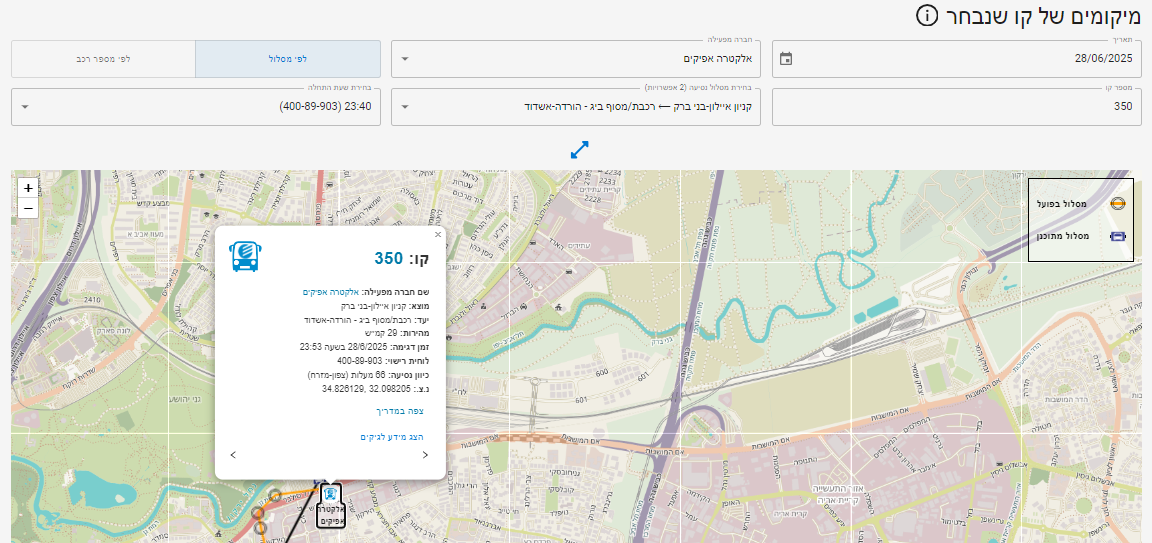Click the זמן דגימה sample time line

point(364,347)
